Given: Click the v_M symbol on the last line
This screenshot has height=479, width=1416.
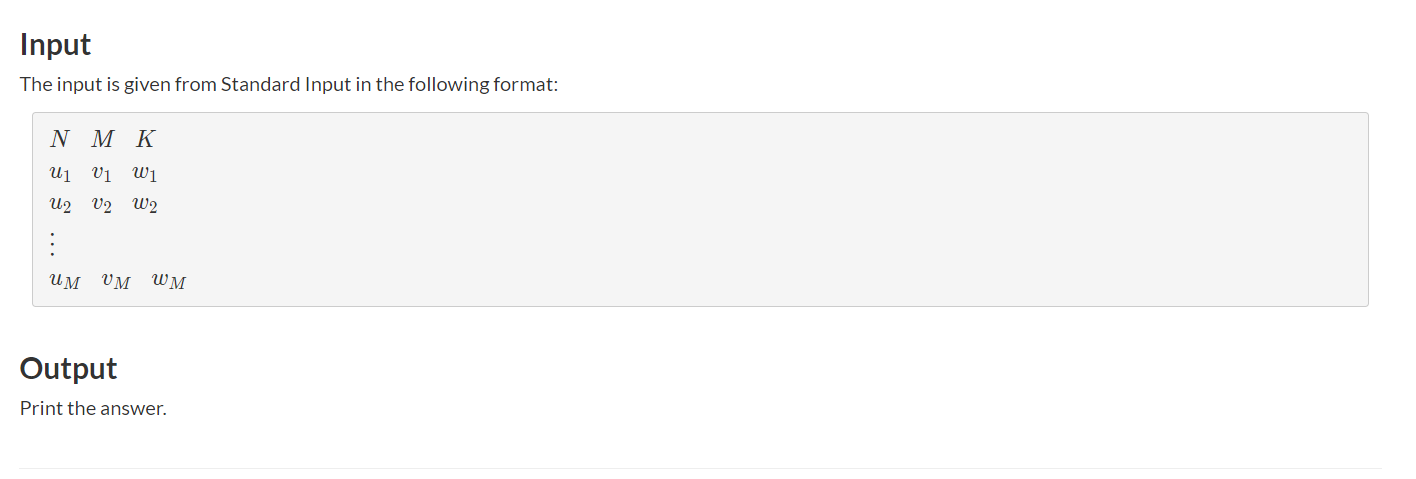Looking at the screenshot, I should (115, 281).
